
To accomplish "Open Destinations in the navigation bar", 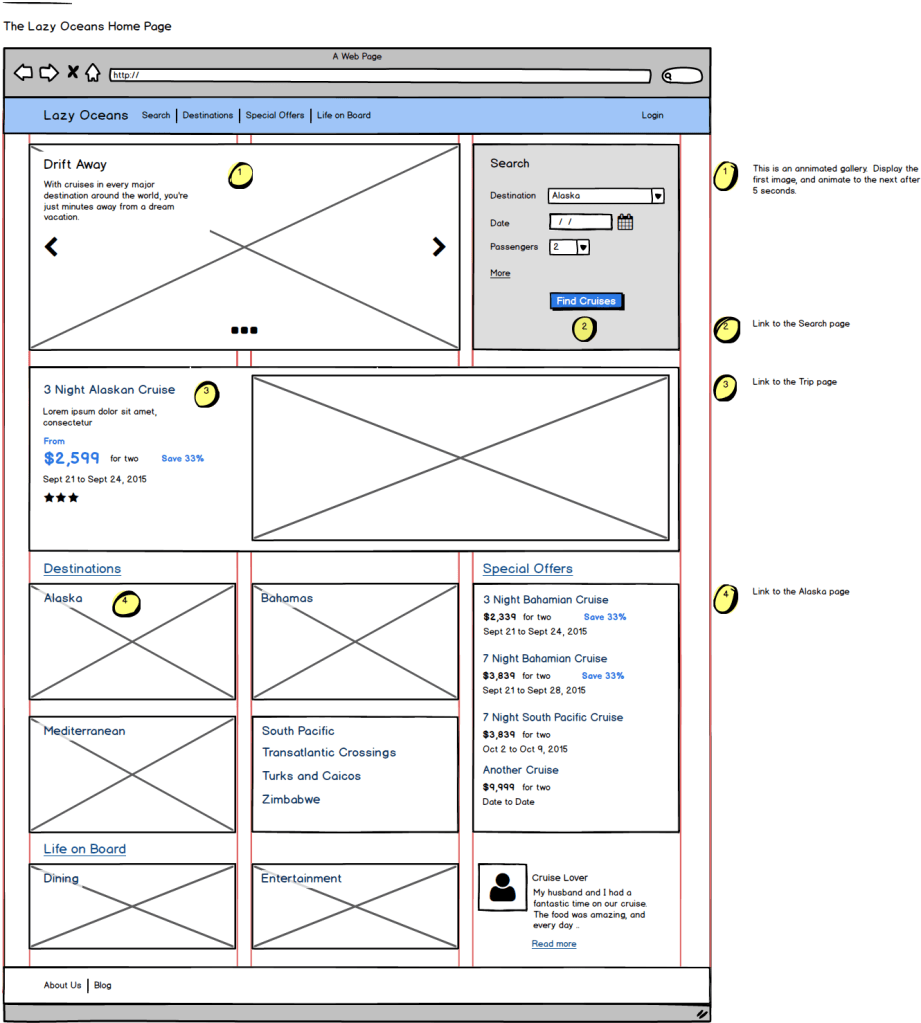I will (x=207, y=115).
